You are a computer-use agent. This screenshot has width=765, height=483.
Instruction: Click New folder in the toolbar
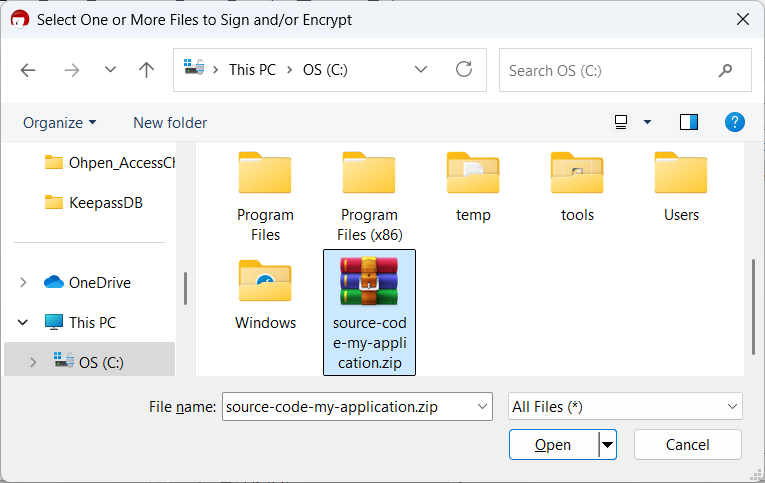(170, 122)
